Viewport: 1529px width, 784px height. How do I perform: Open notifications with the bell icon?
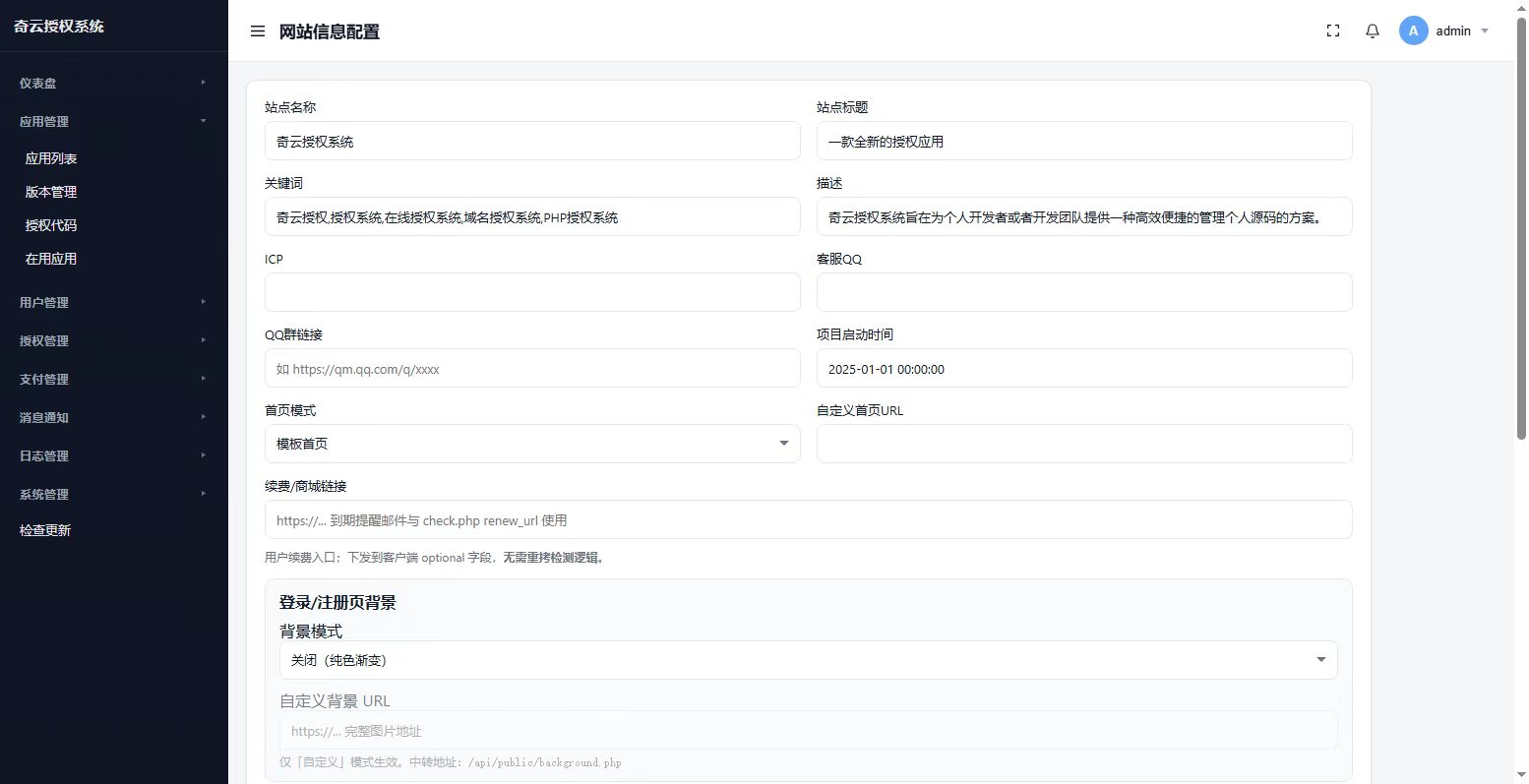[x=1373, y=31]
